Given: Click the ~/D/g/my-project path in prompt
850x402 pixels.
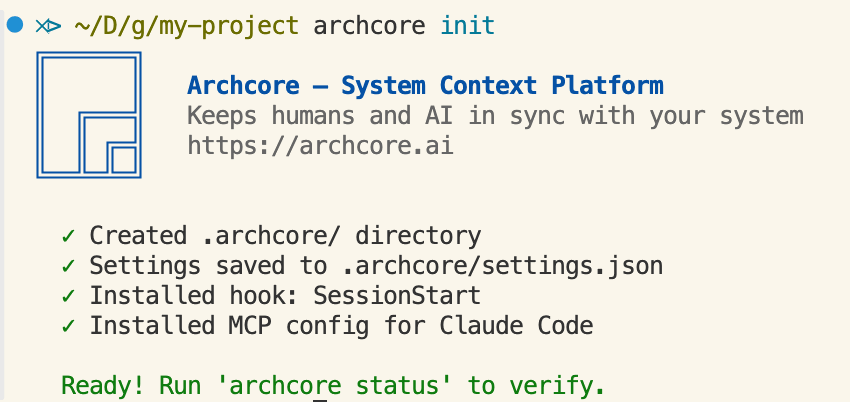Looking at the screenshot, I should 186,26.
